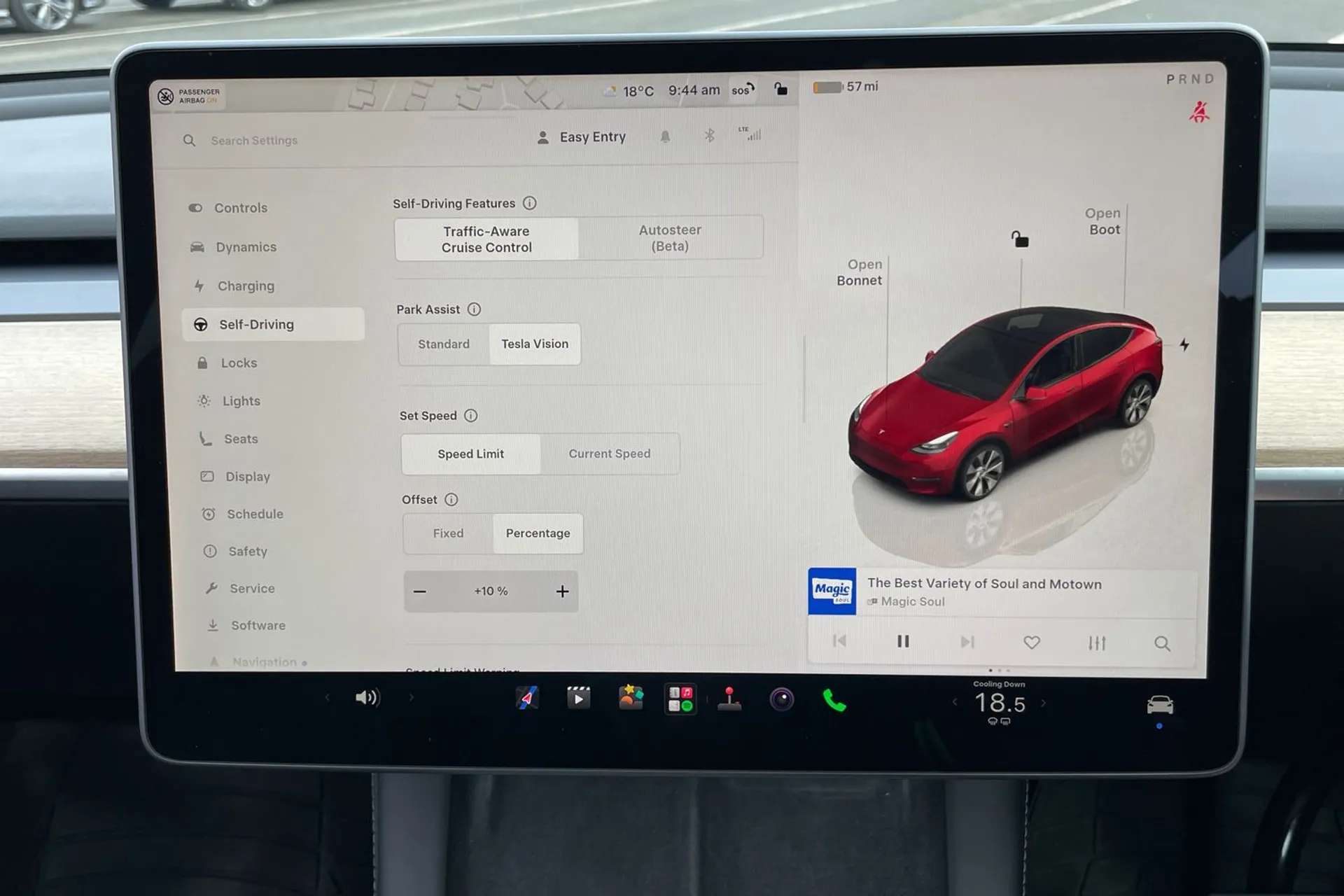Screen dimensions: 1344x896
Task: Tap the car controls icon in dock
Action: pyautogui.click(x=1160, y=705)
